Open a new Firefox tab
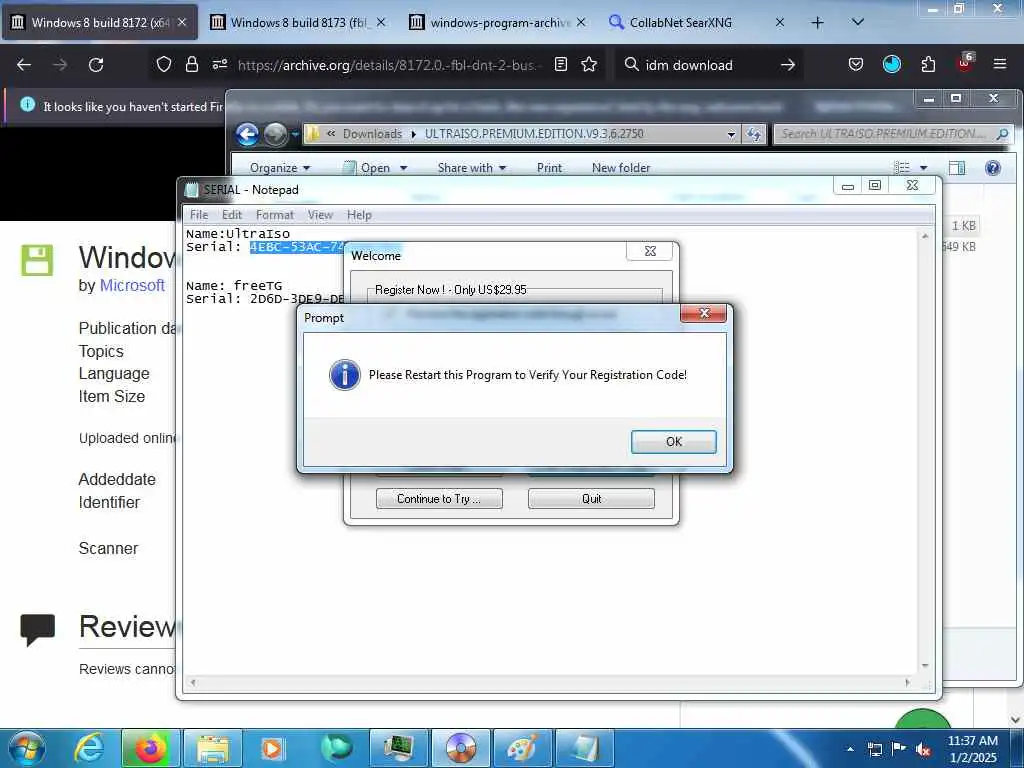Image resolution: width=1024 pixels, height=768 pixels. click(817, 23)
